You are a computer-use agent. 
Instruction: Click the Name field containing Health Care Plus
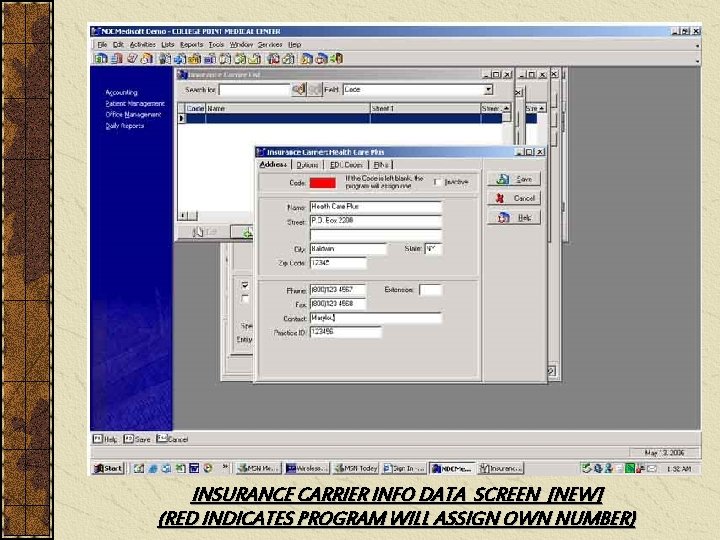[x=376, y=207]
